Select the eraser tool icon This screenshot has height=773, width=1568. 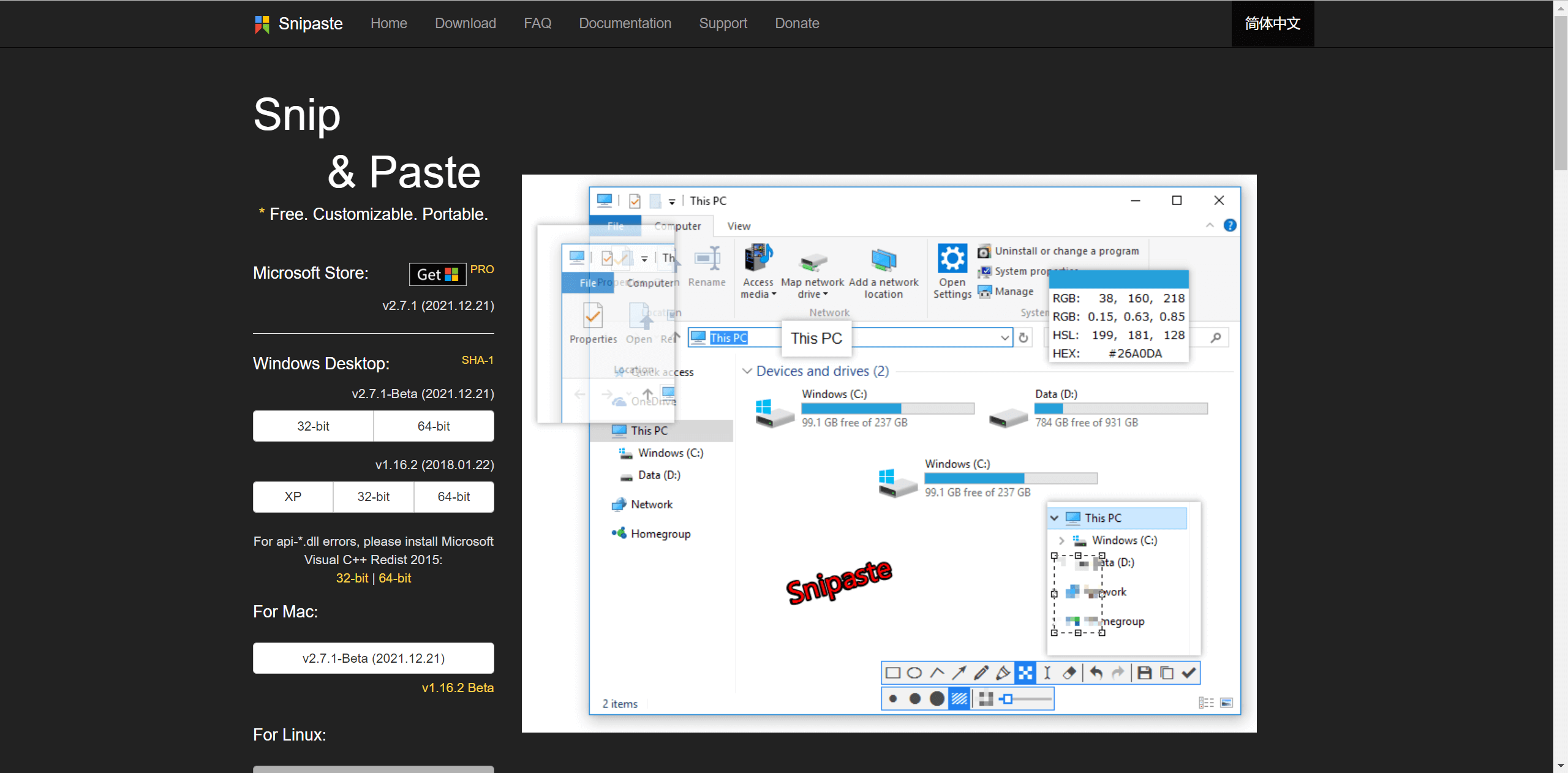coord(1069,673)
